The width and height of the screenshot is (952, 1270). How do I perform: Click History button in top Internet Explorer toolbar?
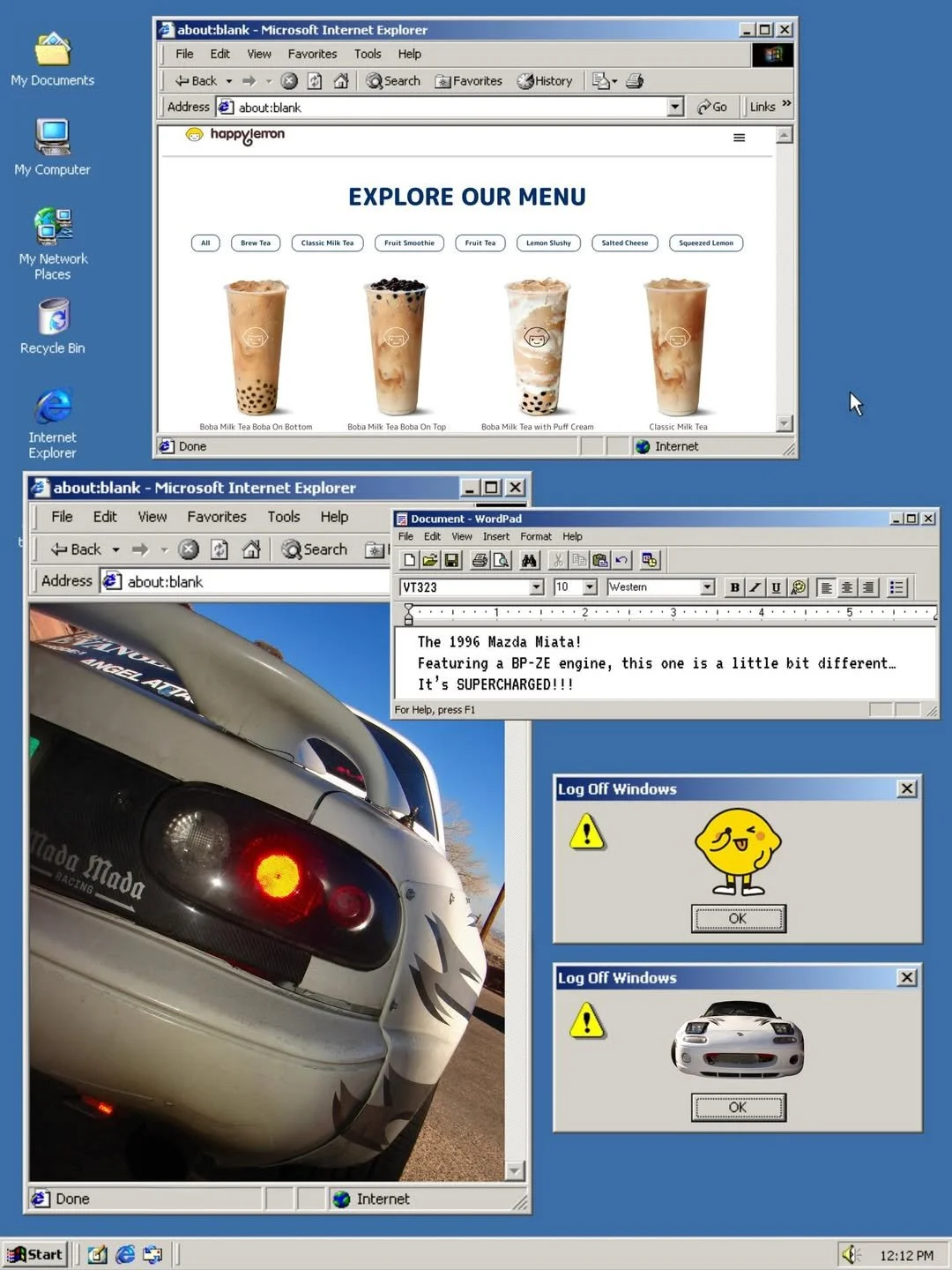coord(545,81)
